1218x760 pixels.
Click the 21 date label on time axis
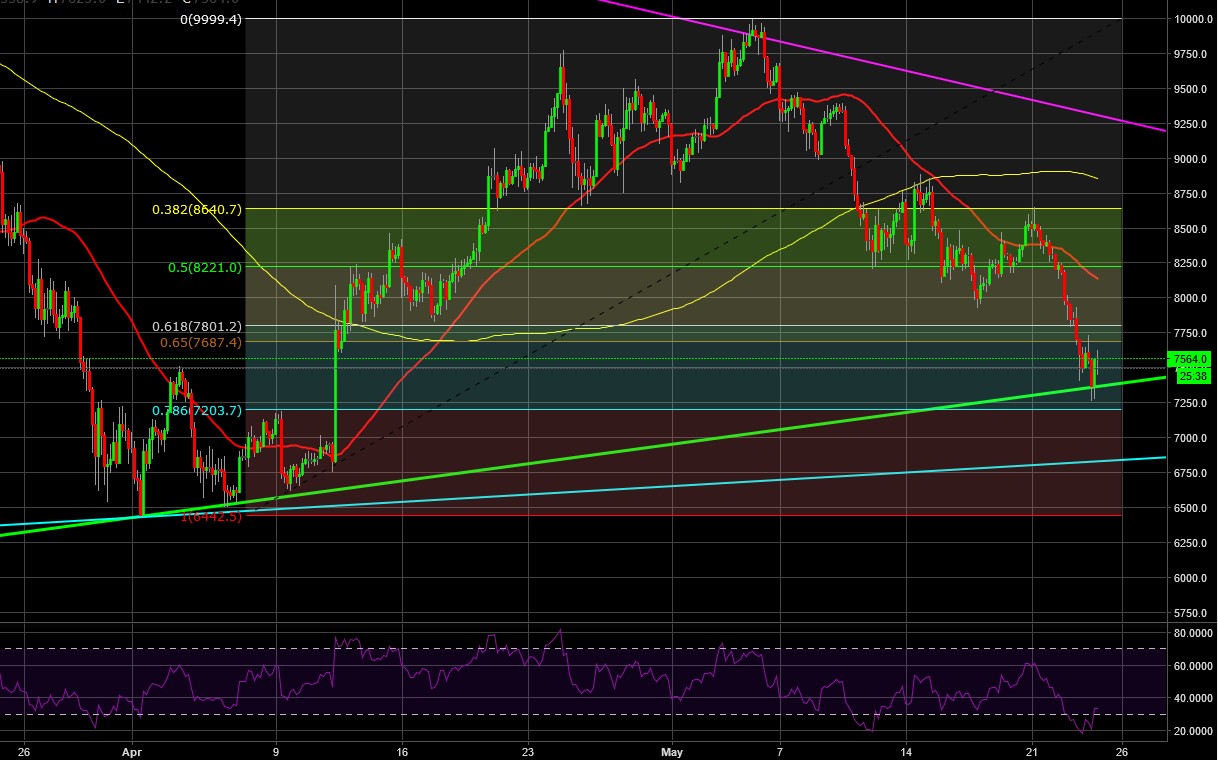click(x=1033, y=750)
